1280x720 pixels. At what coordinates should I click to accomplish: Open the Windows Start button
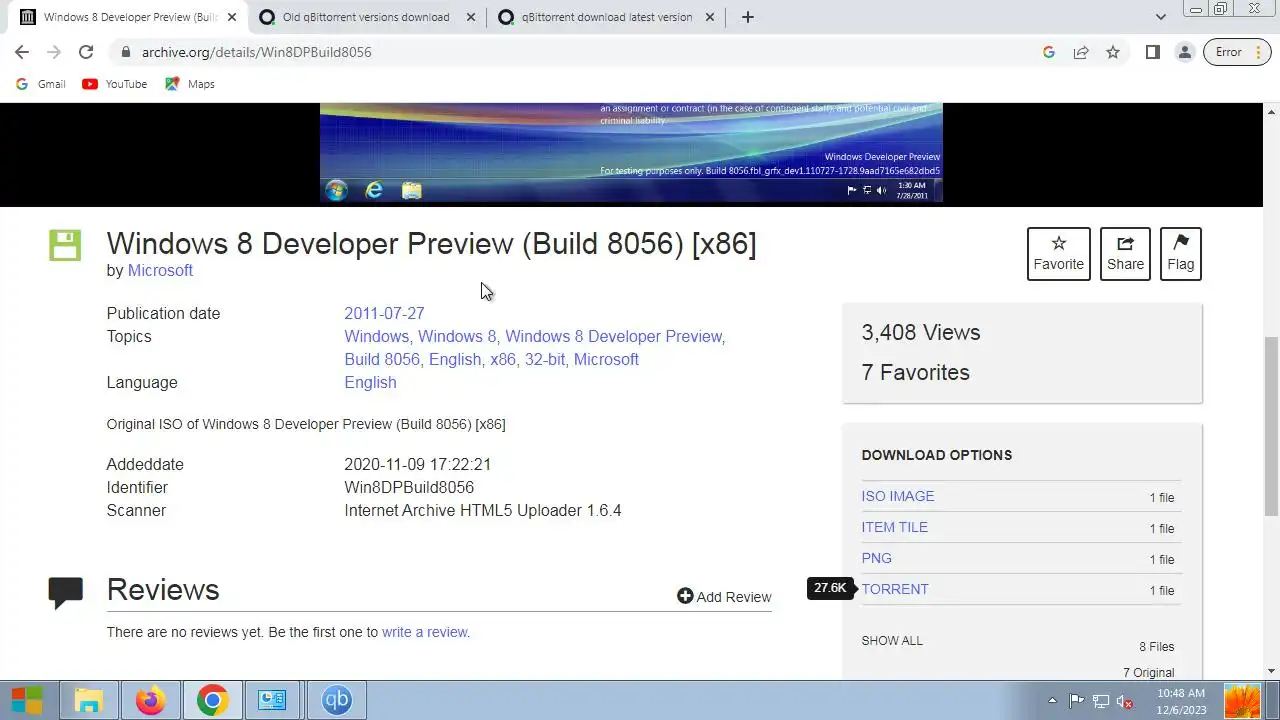27,700
